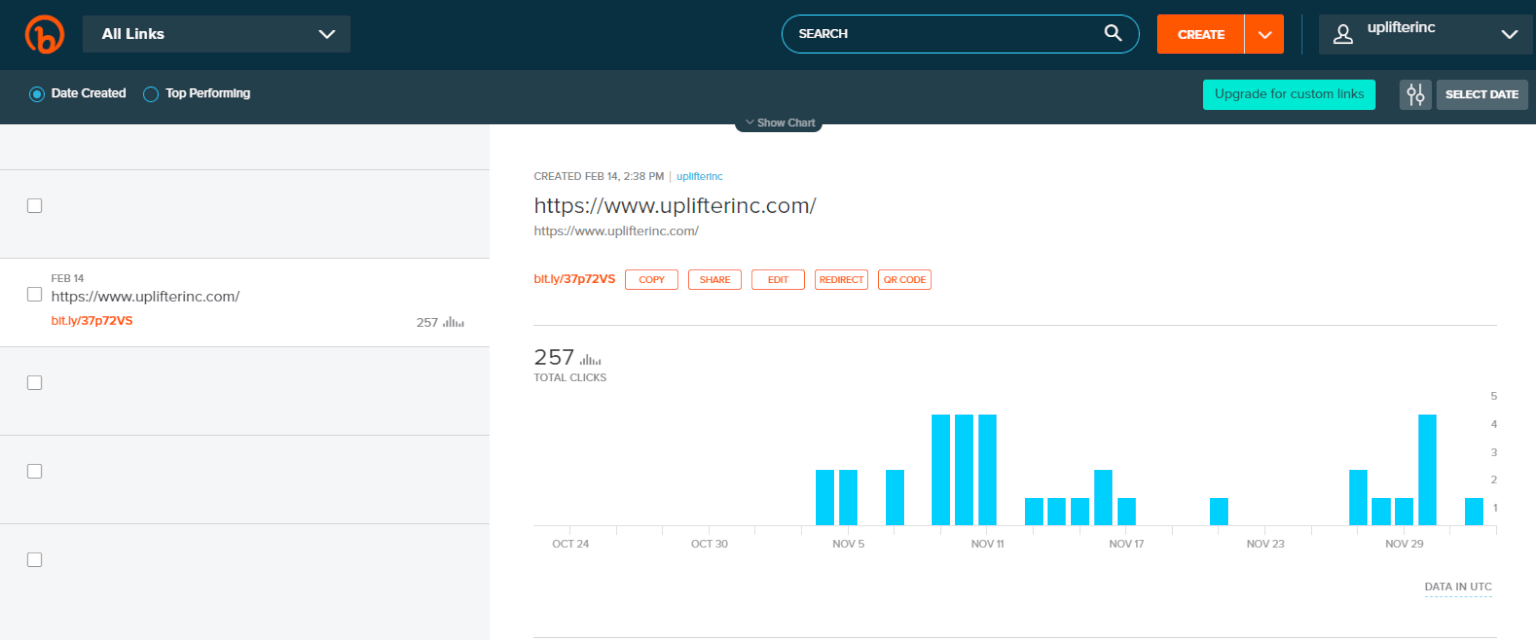Click the NOV 29 axis label
Viewport: 1536px width, 640px height.
pos(1404,544)
